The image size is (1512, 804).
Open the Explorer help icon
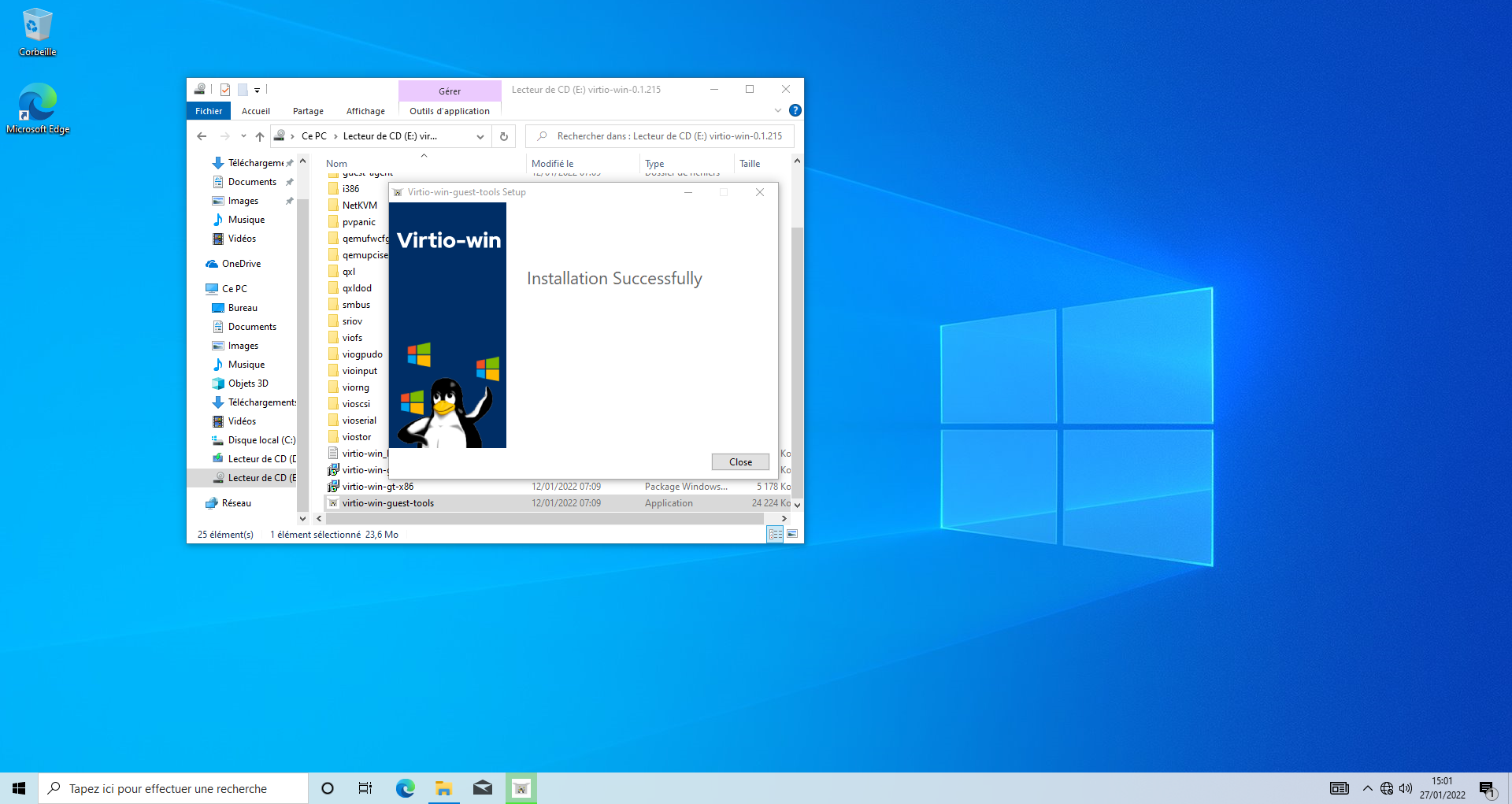(795, 110)
